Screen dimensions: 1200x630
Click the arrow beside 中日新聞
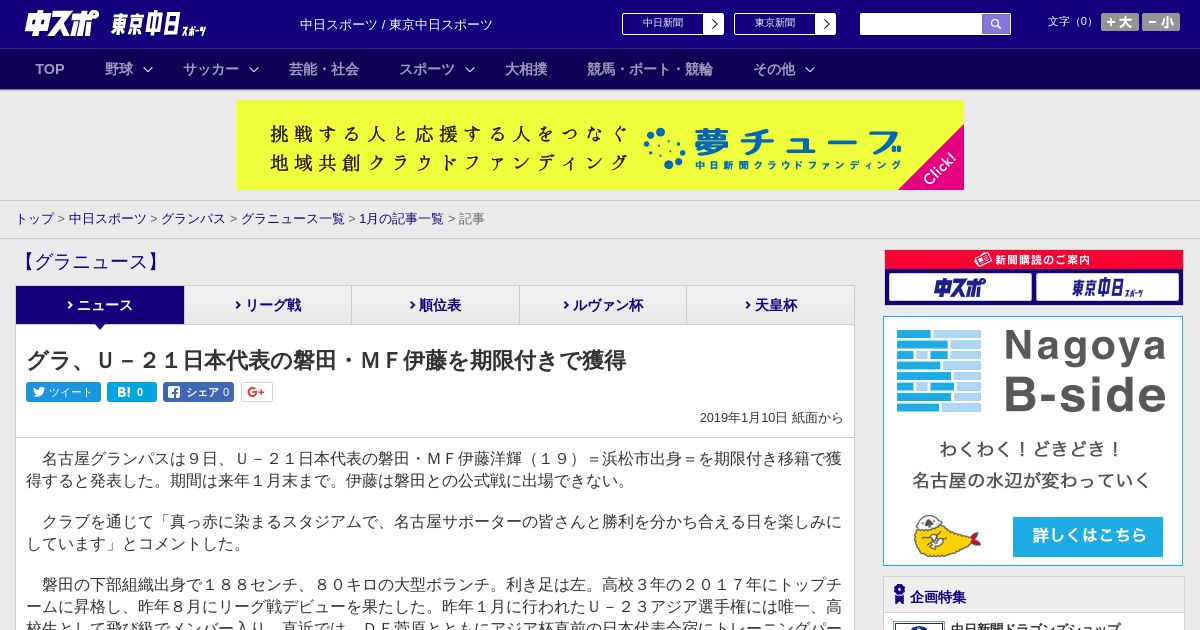point(714,24)
